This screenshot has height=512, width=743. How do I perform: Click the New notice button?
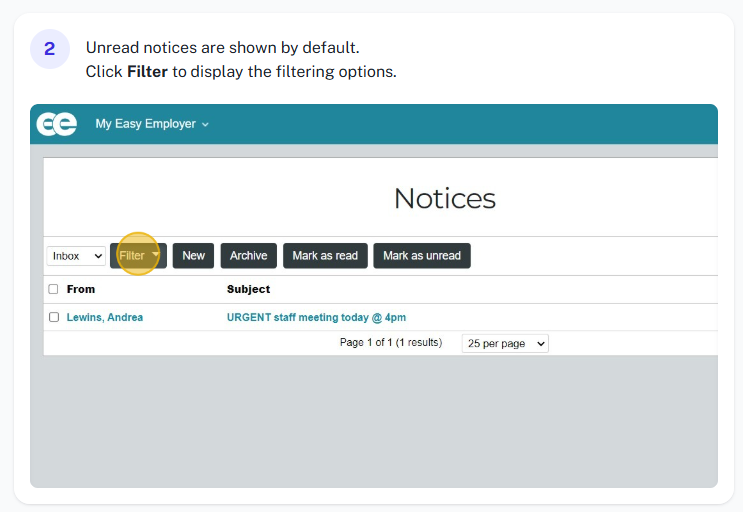(193, 256)
